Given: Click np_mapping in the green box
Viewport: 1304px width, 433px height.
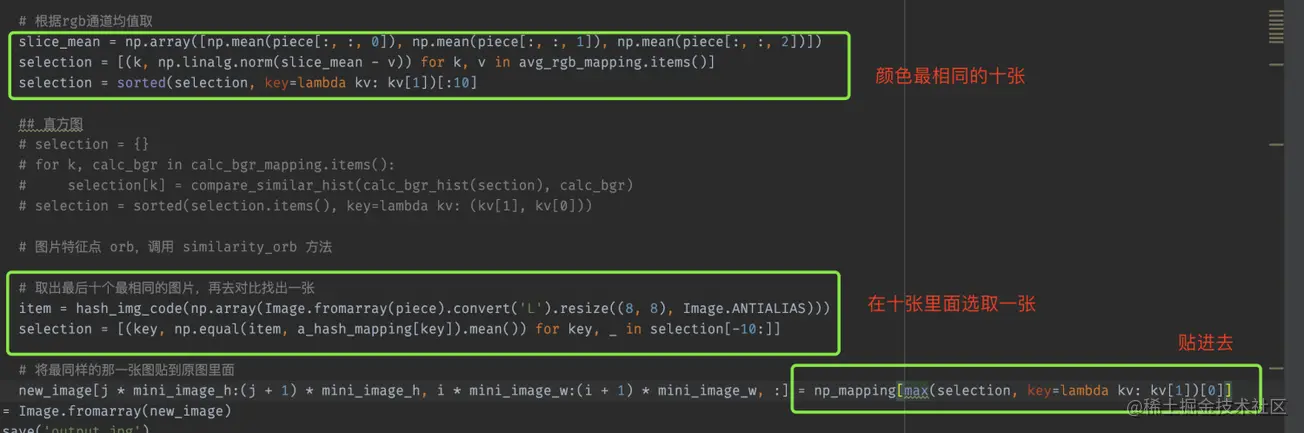Looking at the screenshot, I should point(854,390).
